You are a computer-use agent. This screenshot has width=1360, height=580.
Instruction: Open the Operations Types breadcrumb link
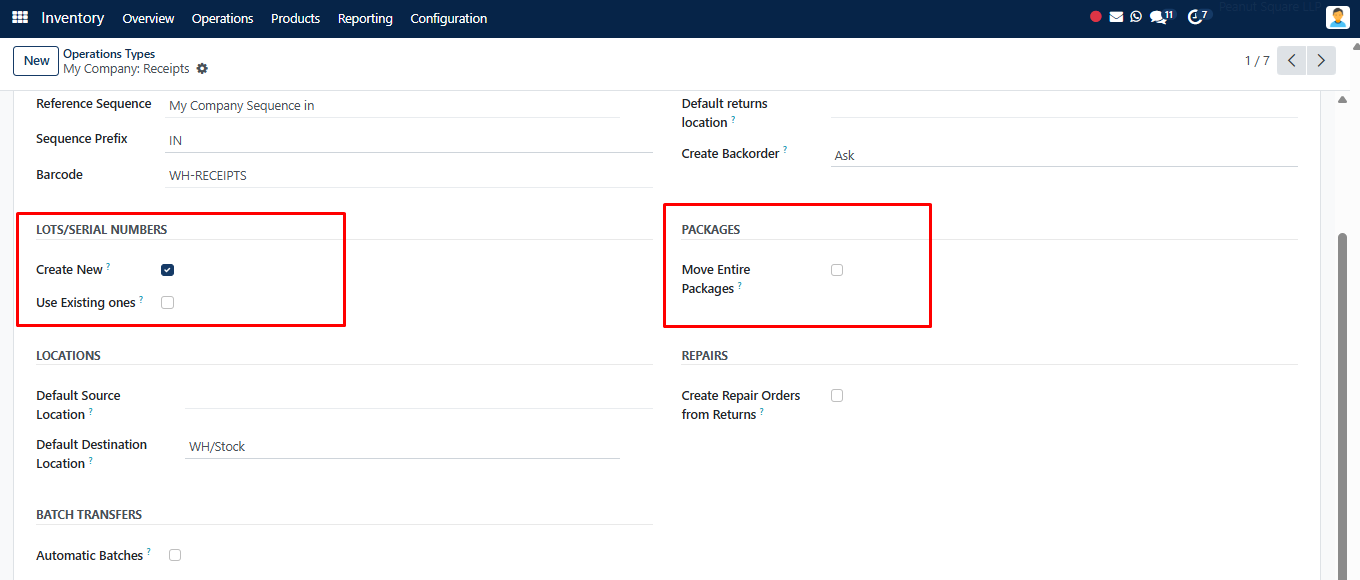(109, 54)
